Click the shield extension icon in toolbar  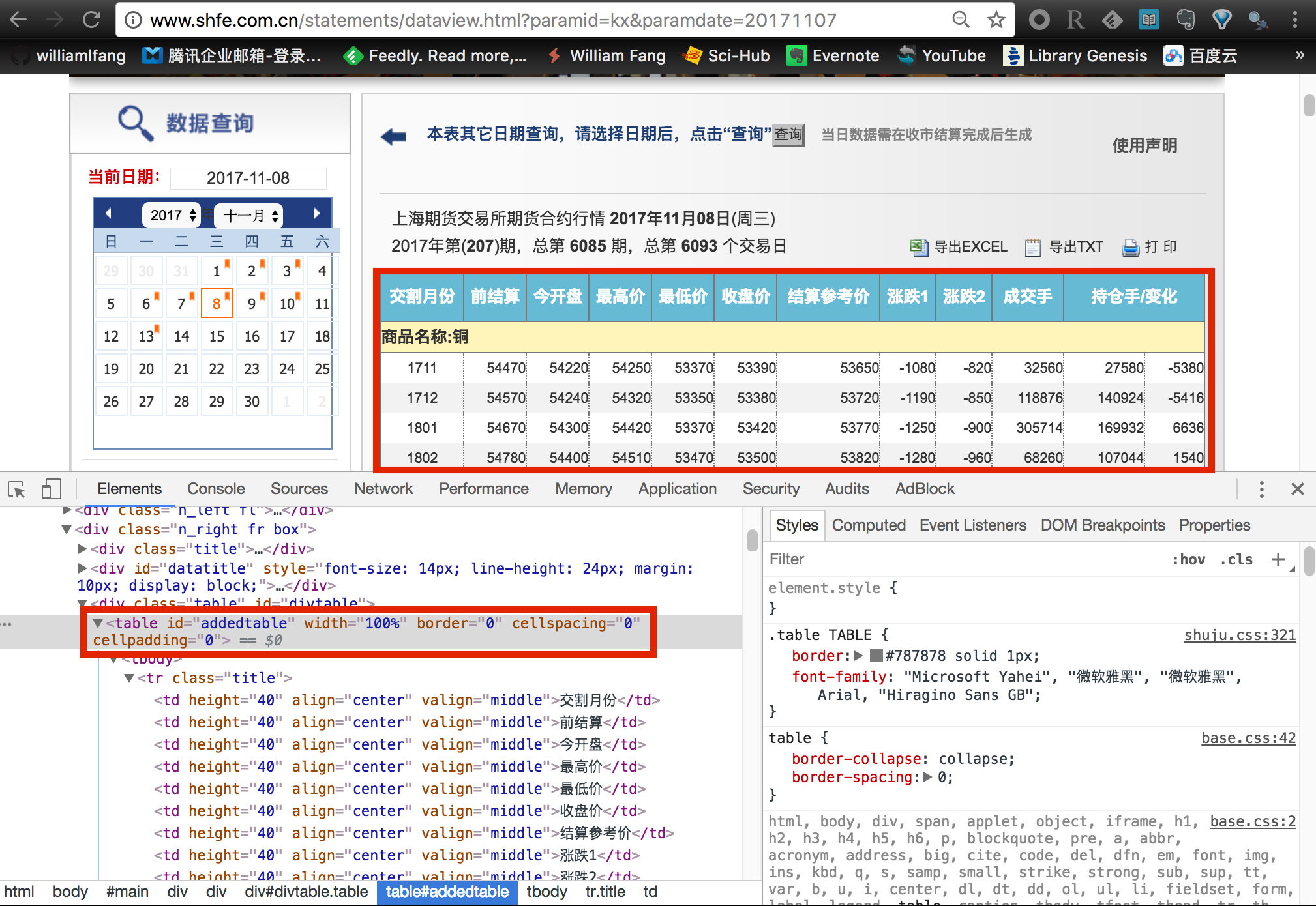(x=1222, y=20)
